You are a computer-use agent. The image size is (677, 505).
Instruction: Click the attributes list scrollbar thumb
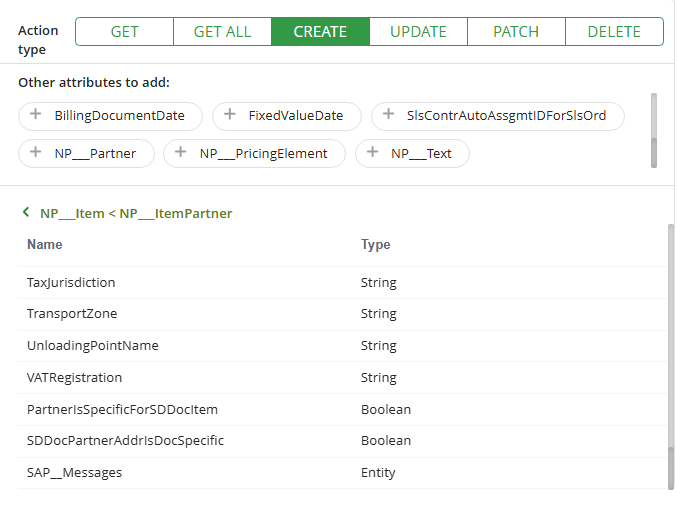654,152
